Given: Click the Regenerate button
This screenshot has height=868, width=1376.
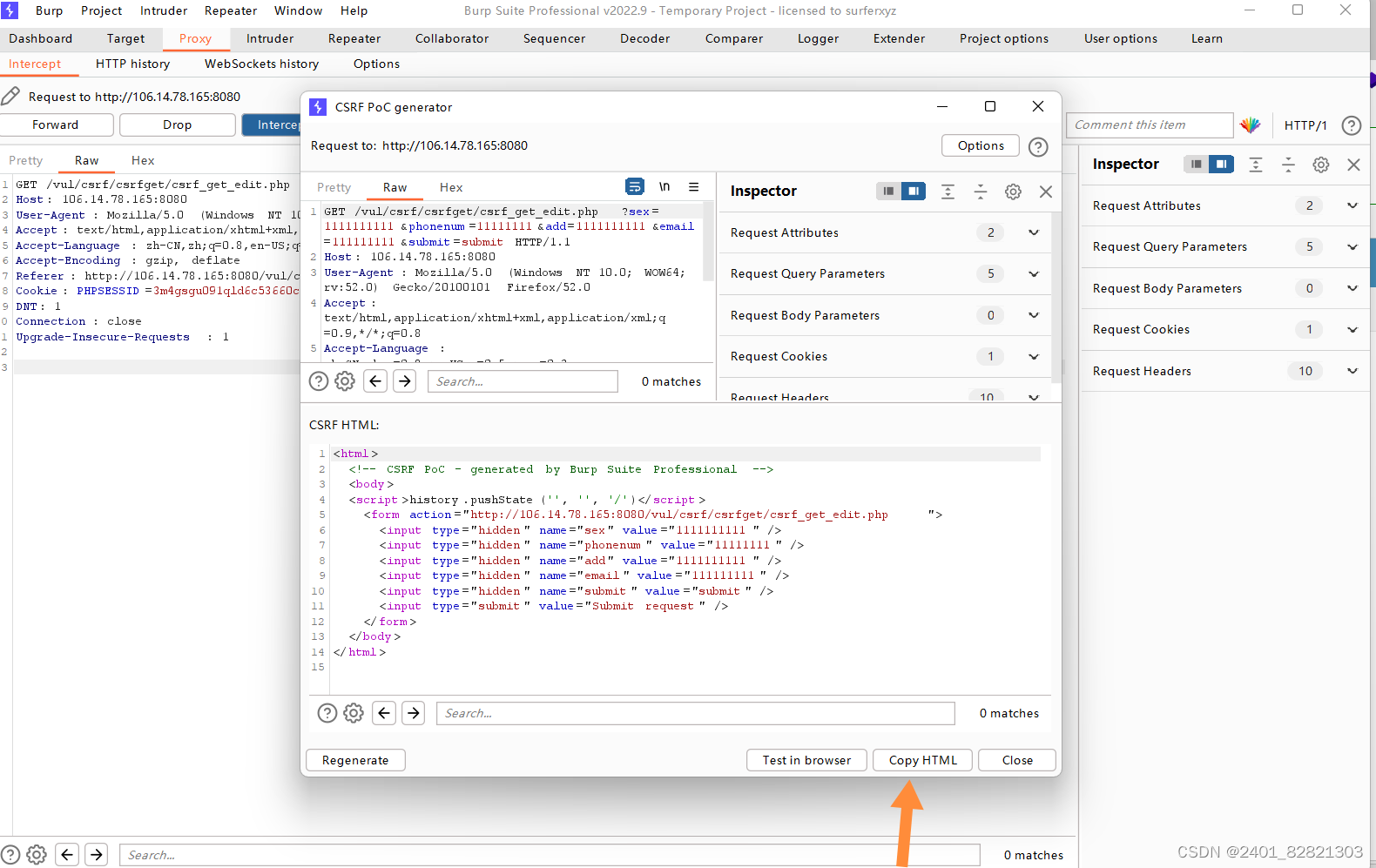Looking at the screenshot, I should 355,760.
